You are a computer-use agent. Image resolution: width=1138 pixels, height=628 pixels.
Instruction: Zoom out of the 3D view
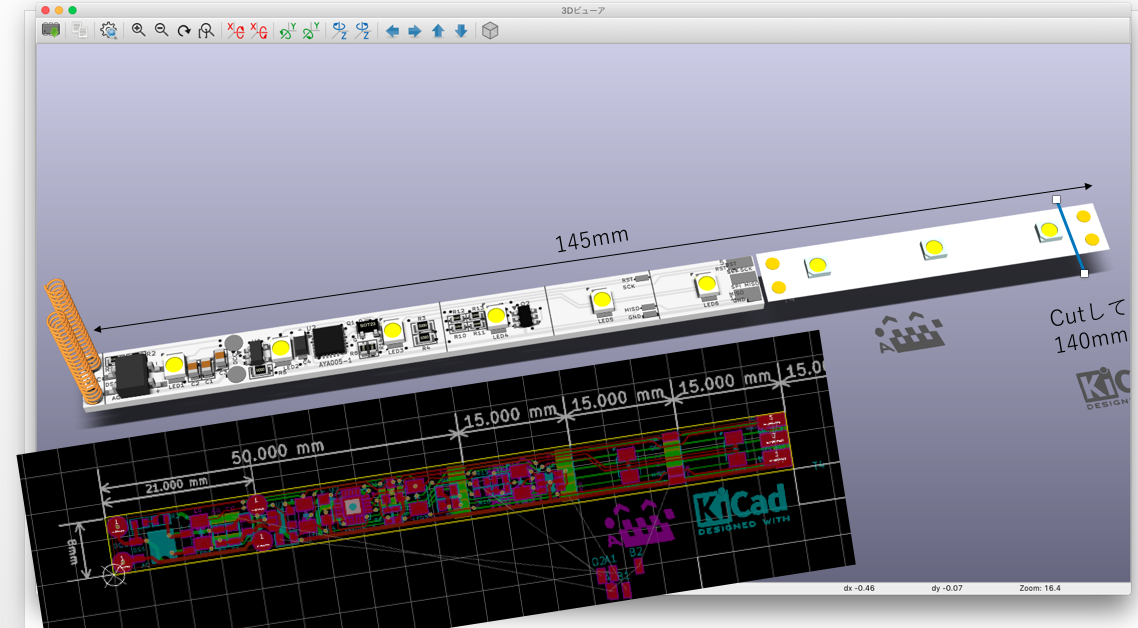coord(161,31)
